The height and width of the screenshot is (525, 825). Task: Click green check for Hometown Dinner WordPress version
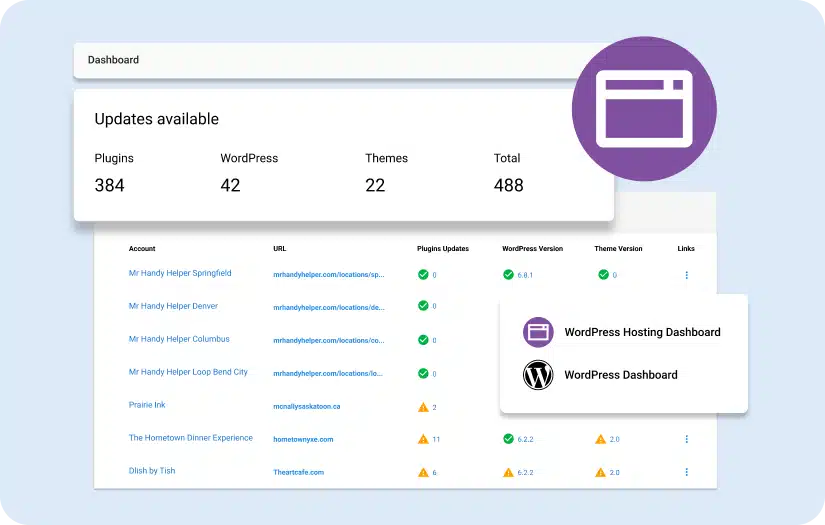[508, 439]
